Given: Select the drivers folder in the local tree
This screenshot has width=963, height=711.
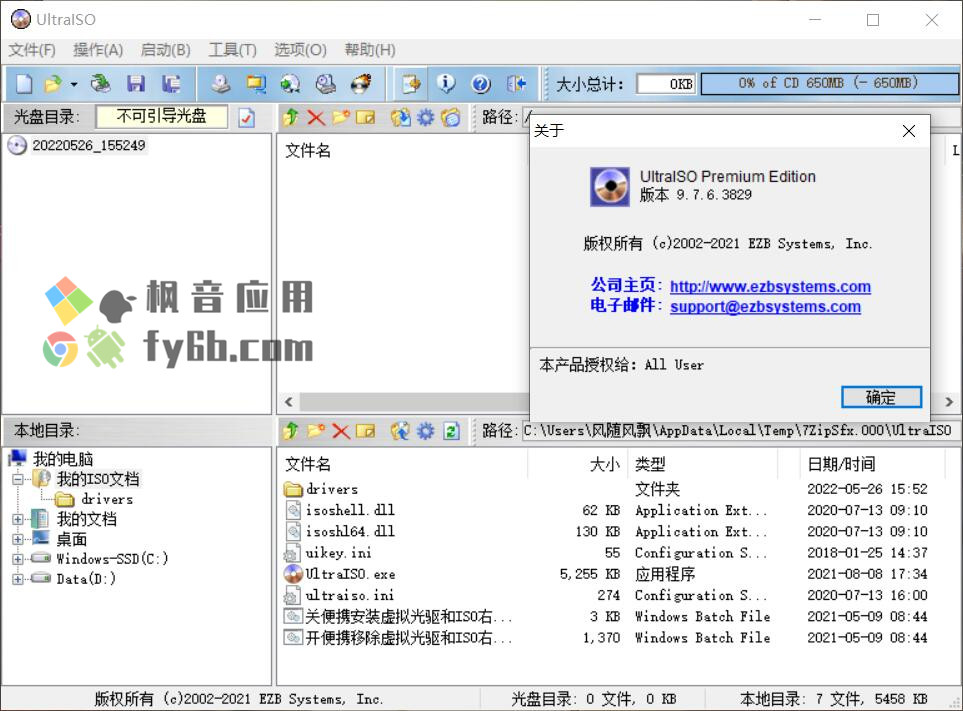Looking at the screenshot, I should tap(107, 499).
